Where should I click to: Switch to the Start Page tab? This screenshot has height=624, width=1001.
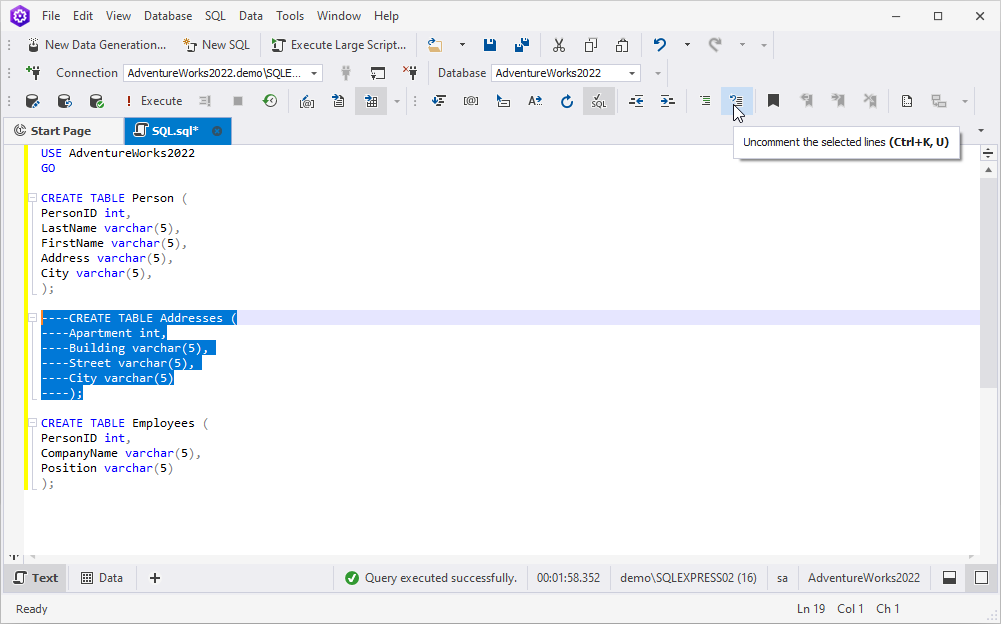tap(61, 131)
